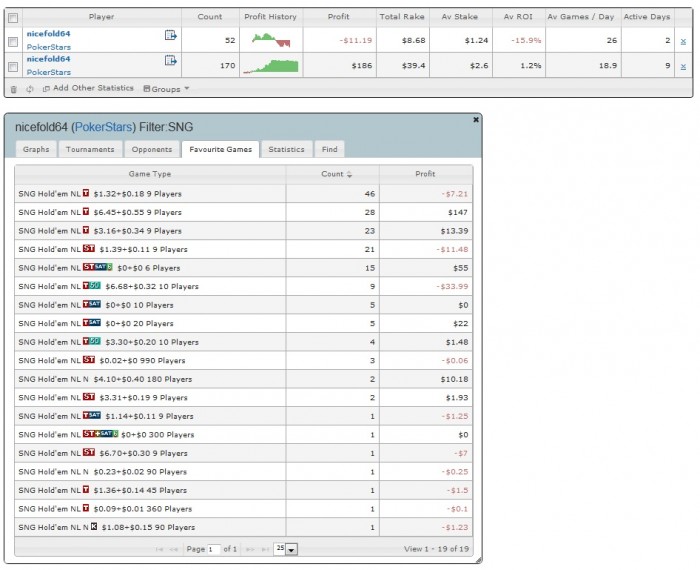Click PokerStars link in the panel title
The width and height of the screenshot is (700, 570).
tap(104, 127)
